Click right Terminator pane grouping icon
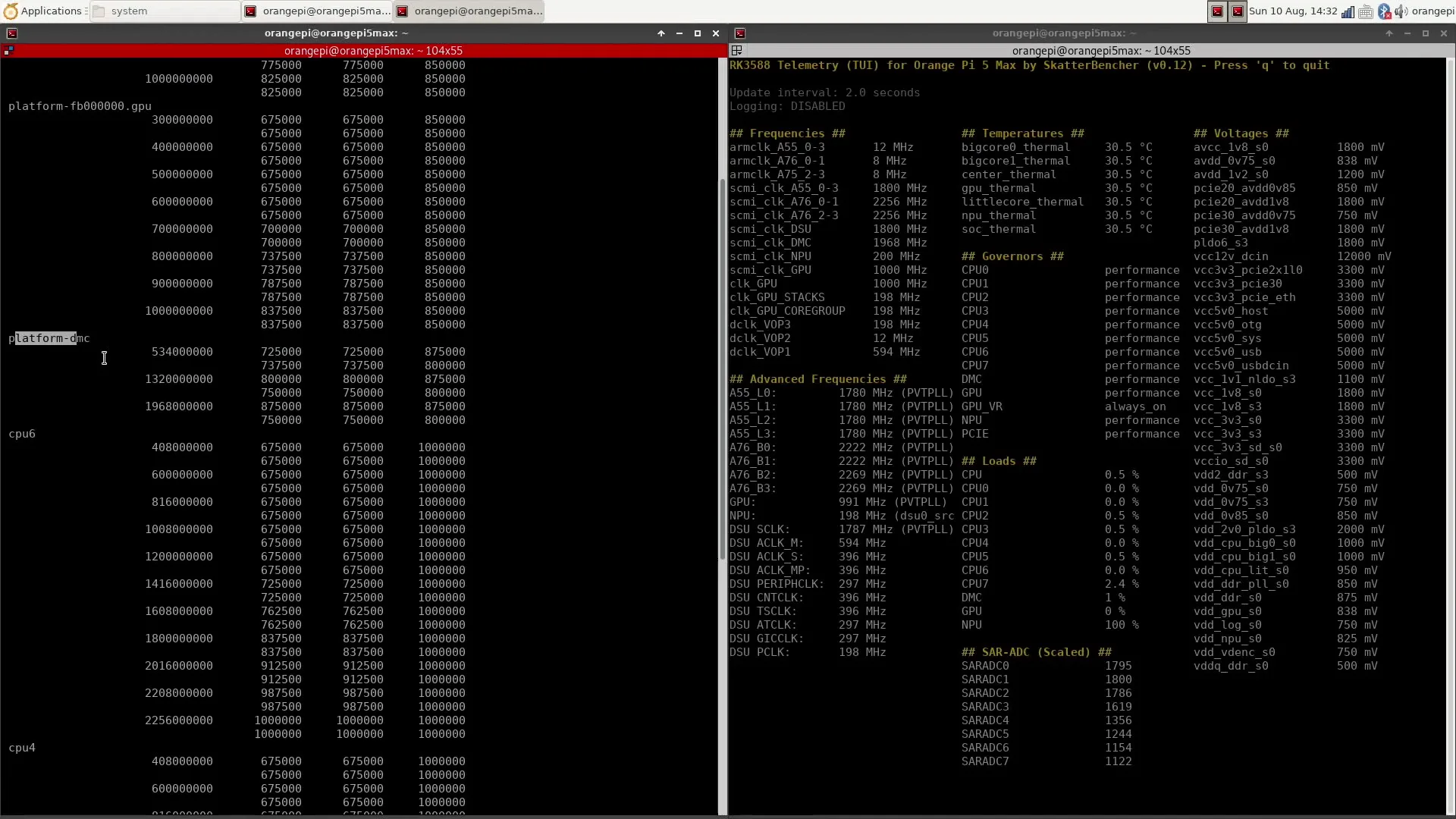The image size is (1456, 819). pos(736,51)
